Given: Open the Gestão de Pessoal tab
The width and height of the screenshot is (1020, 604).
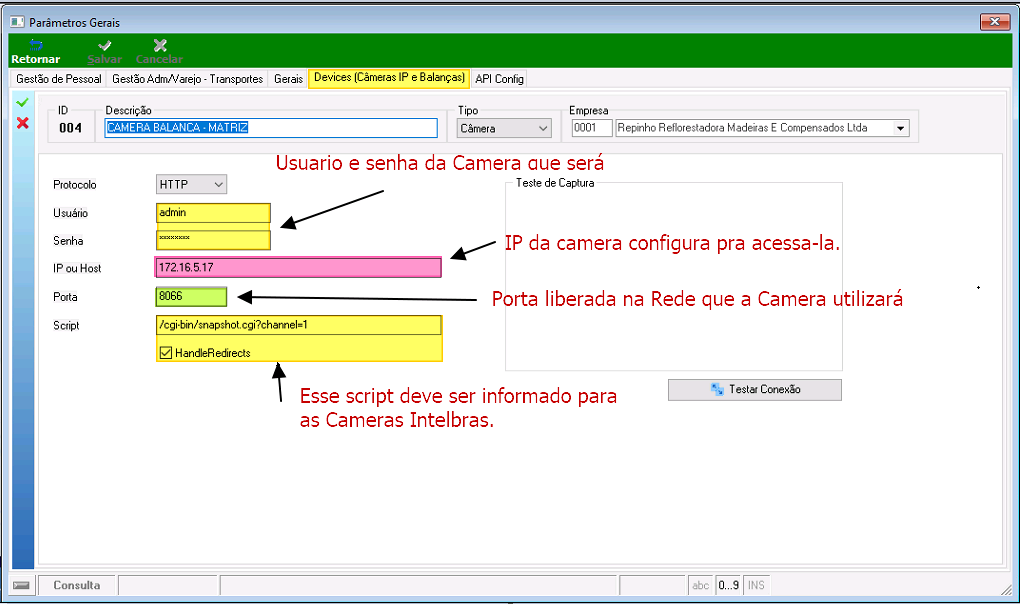Looking at the screenshot, I should (59, 79).
